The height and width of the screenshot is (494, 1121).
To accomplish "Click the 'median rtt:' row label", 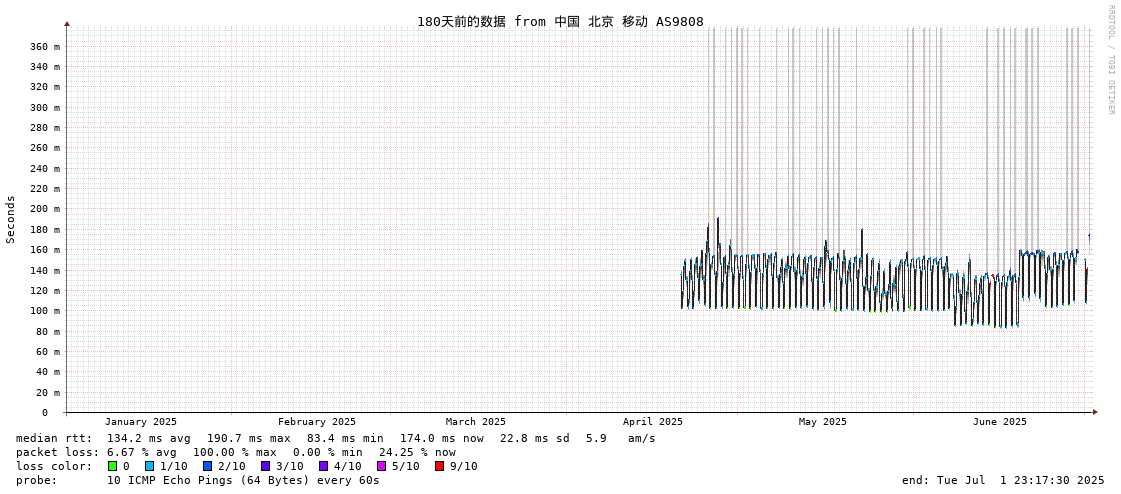I will point(54,438).
